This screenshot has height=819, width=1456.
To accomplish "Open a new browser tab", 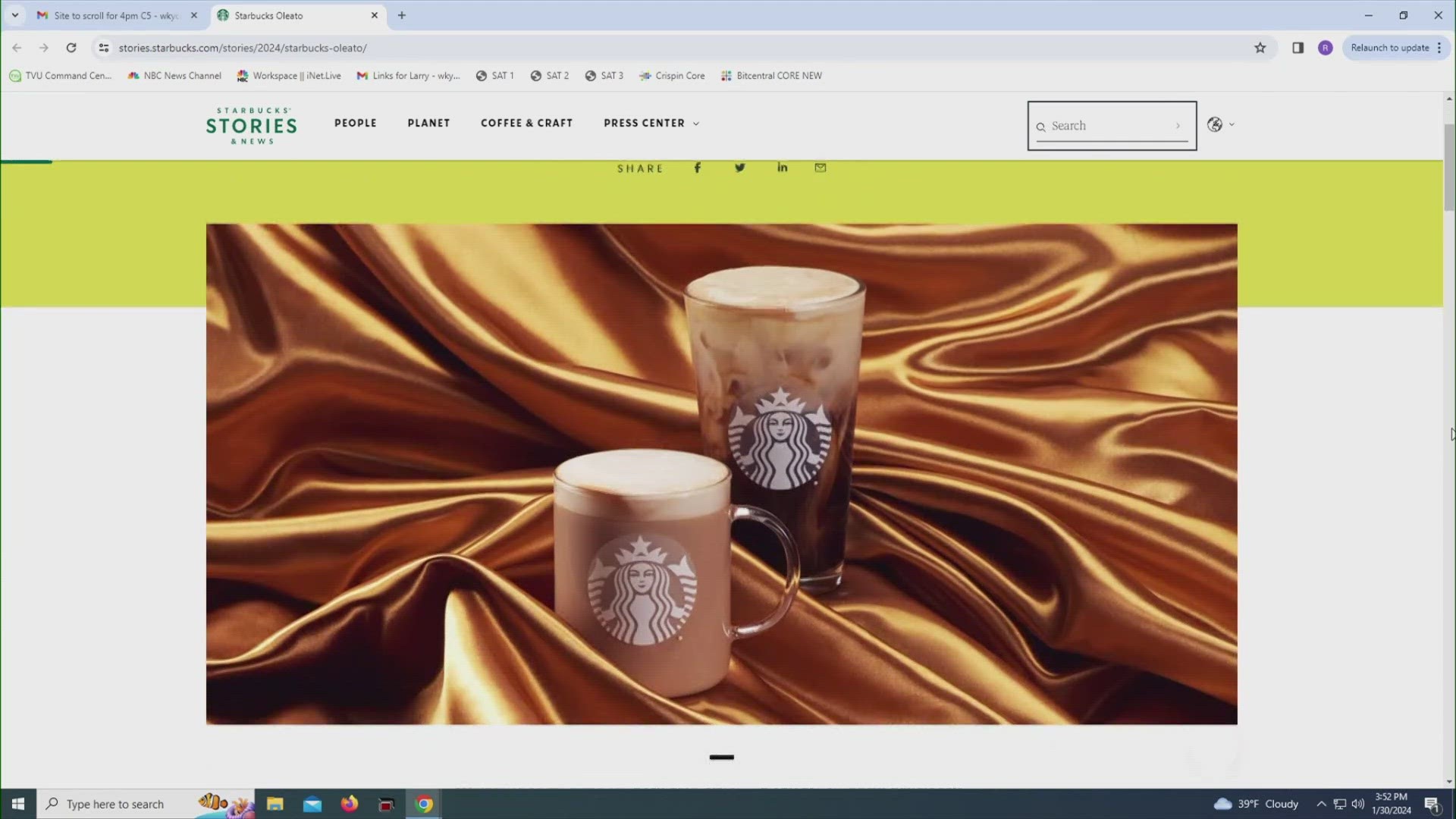I will click(401, 15).
